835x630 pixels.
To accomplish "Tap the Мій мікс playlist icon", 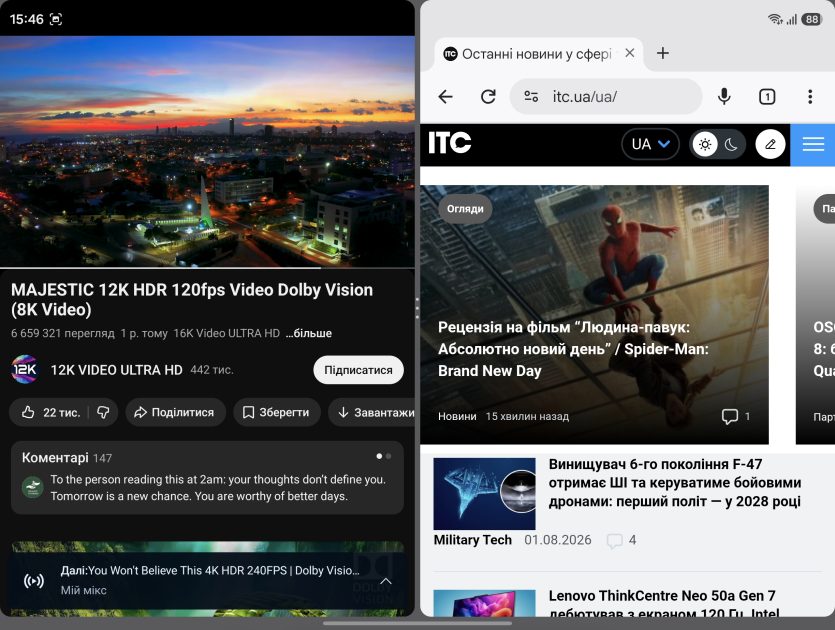I will coord(34,580).
